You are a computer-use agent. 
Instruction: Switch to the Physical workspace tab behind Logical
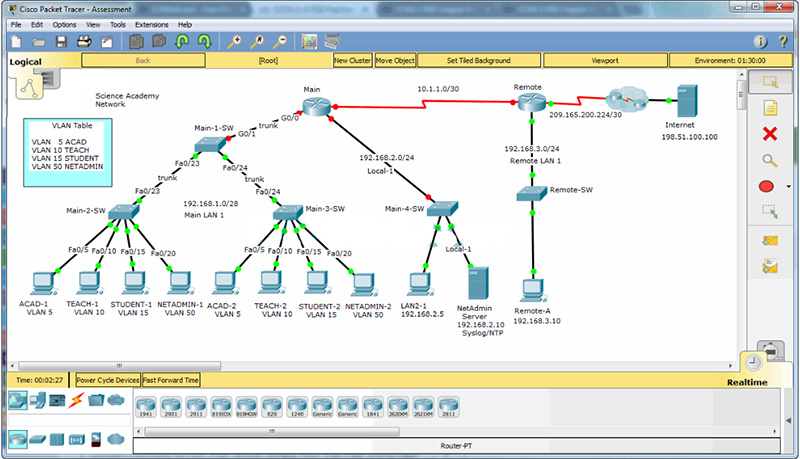[x=51, y=79]
